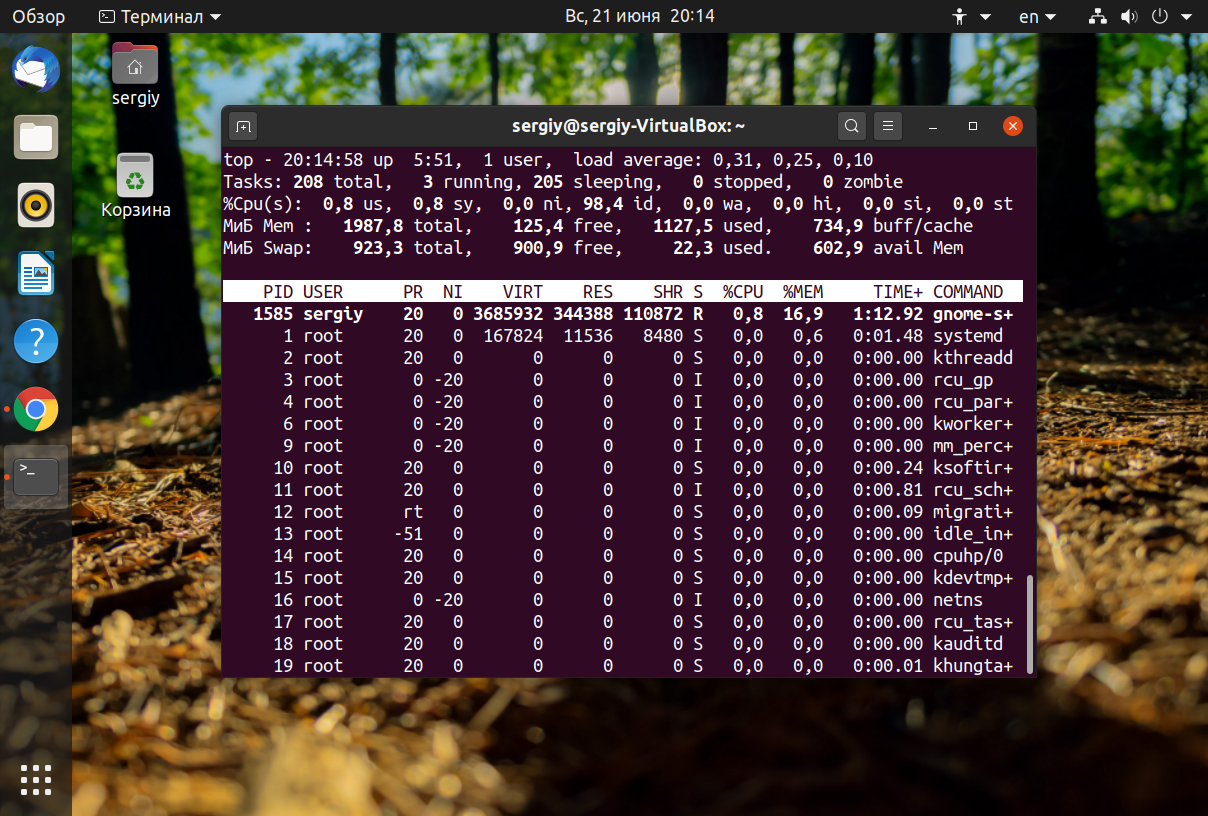
Task: Open the Корзина trash on desktop
Action: coord(135,186)
